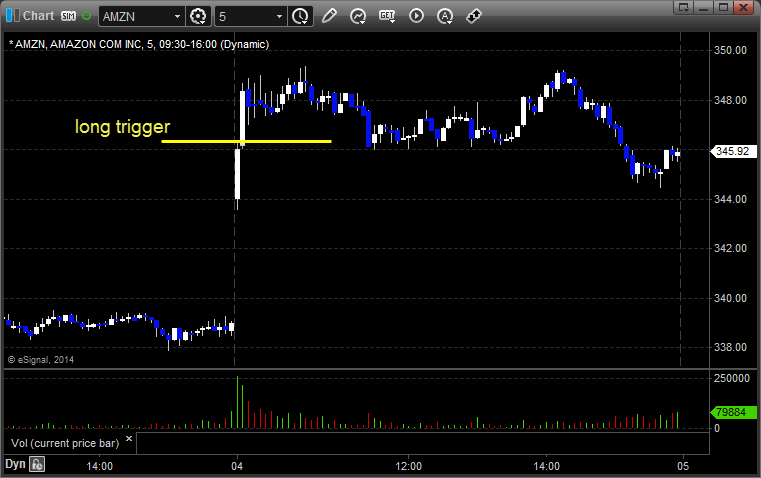Open the GET studies menu

tap(387, 16)
